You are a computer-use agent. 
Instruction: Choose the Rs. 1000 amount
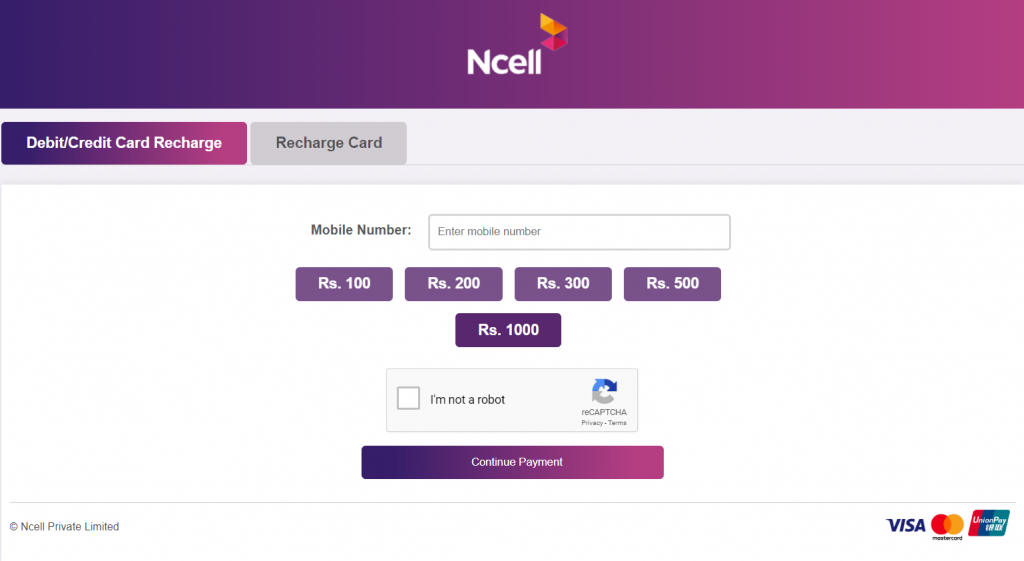click(x=508, y=330)
